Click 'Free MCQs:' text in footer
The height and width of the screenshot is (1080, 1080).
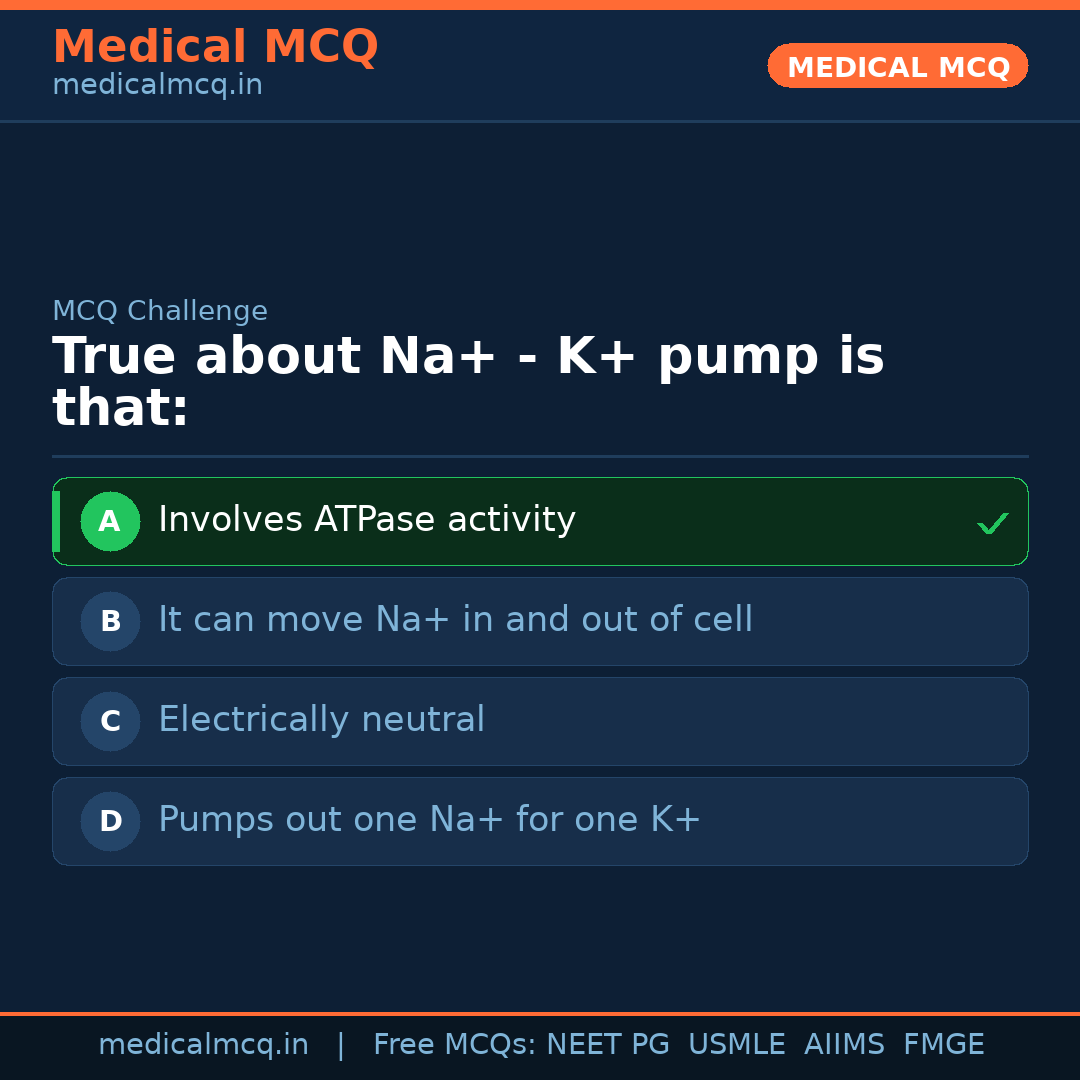click(454, 1045)
